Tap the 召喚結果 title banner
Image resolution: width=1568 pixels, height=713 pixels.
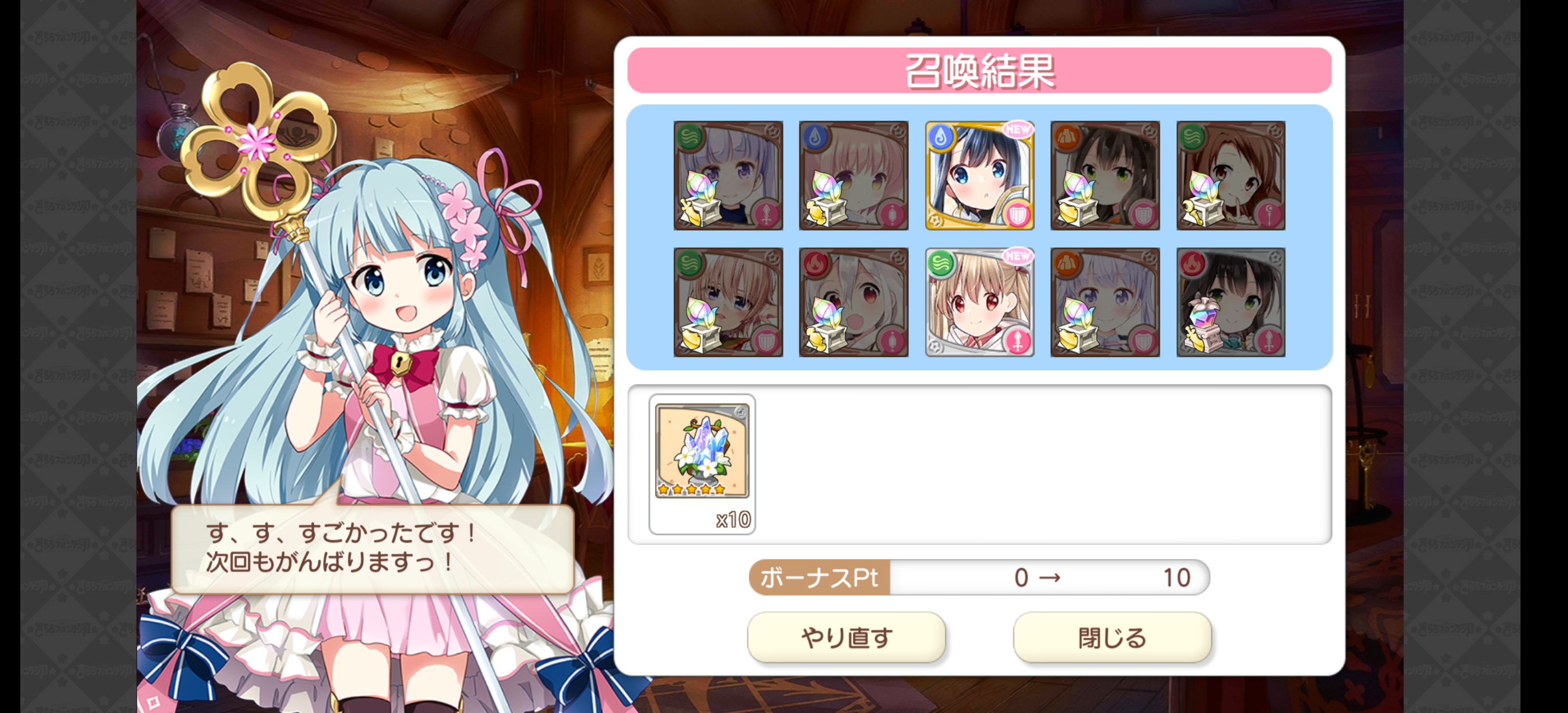click(979, 71)
